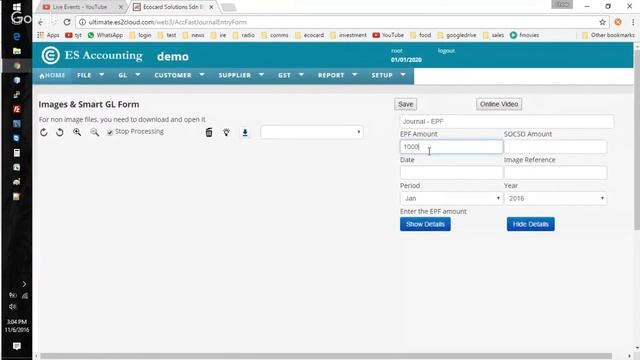Open the image file selection dropdown

[311, 132]
